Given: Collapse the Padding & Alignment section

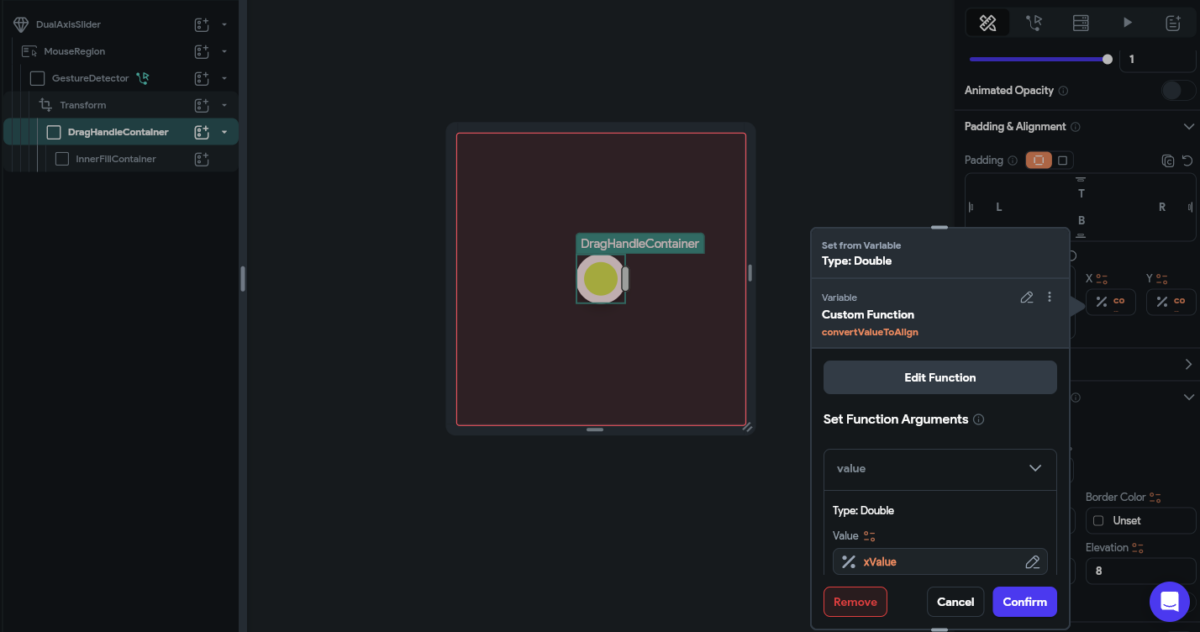Looking at the screenshot, I should coord(1188,127).
